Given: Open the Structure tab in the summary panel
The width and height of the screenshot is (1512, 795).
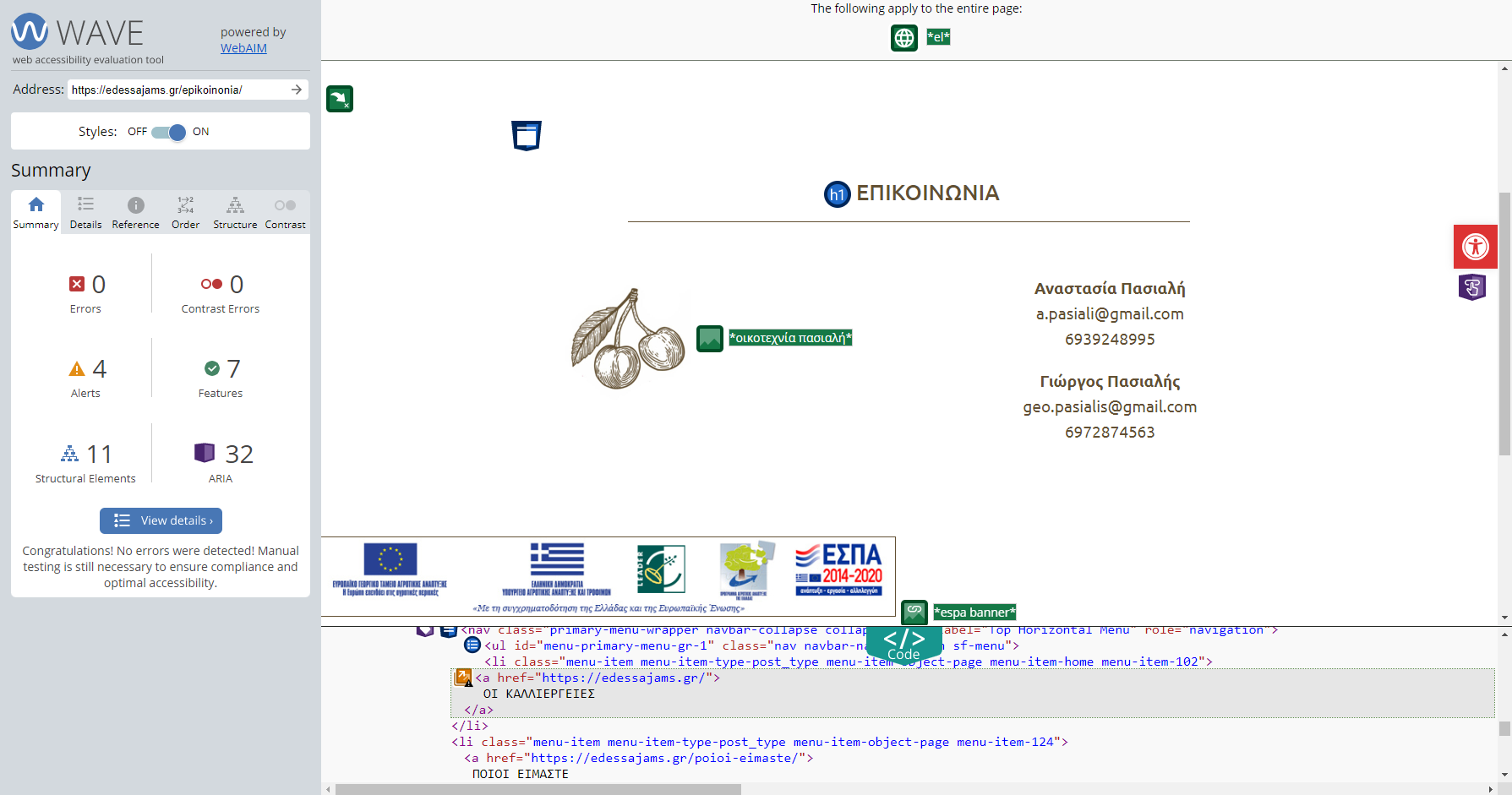Looking at the screenshot, I should pos(235,211).
